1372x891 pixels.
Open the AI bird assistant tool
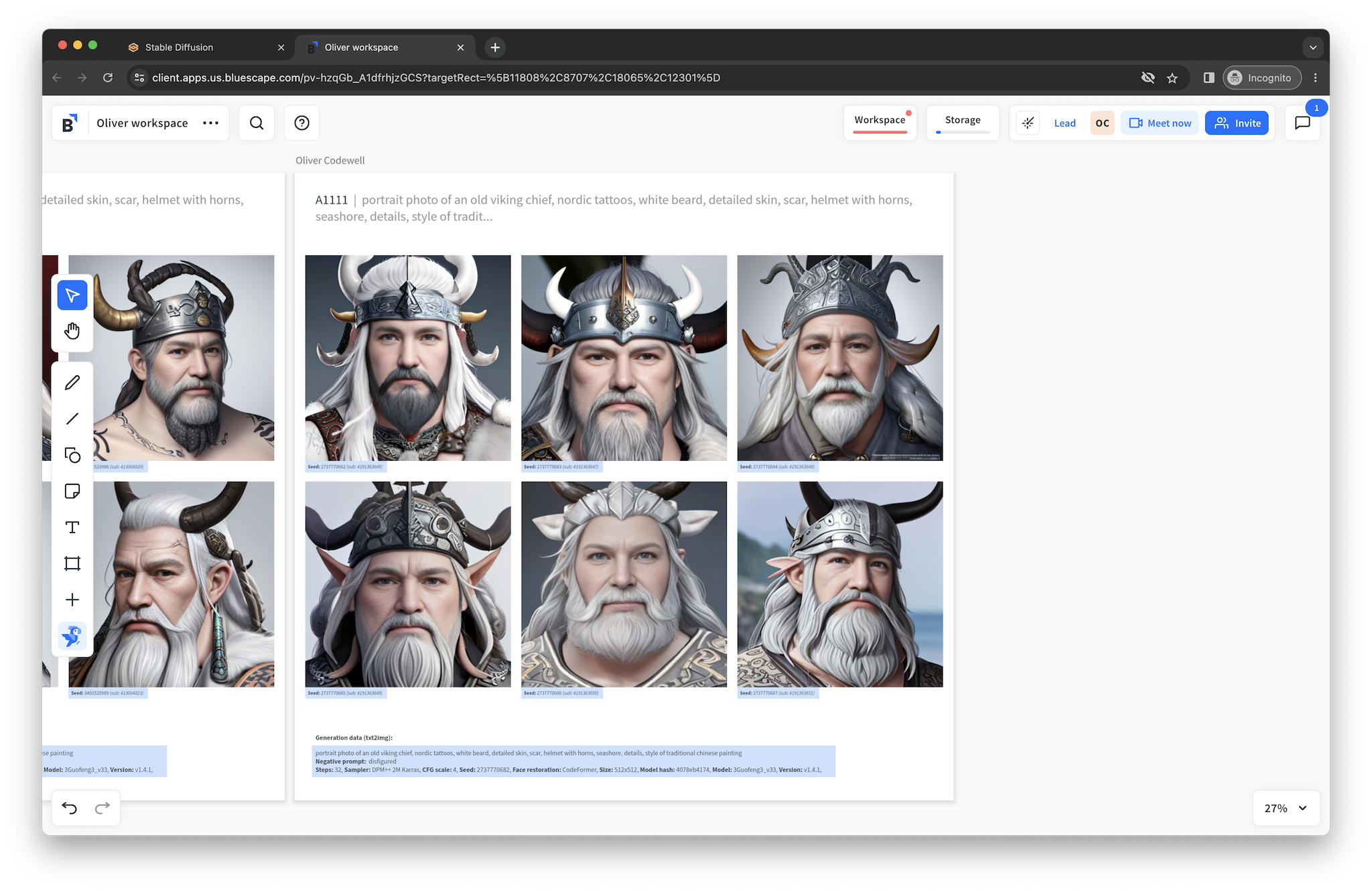pyautogui.click(x=72, y=636)
